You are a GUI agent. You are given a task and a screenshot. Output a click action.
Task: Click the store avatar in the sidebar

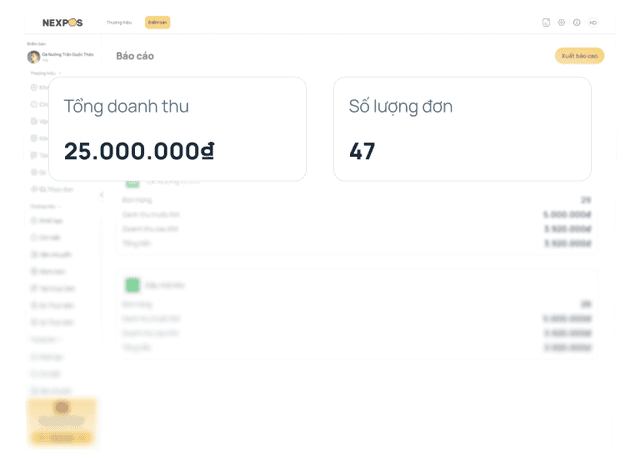[x=33, y=57]
